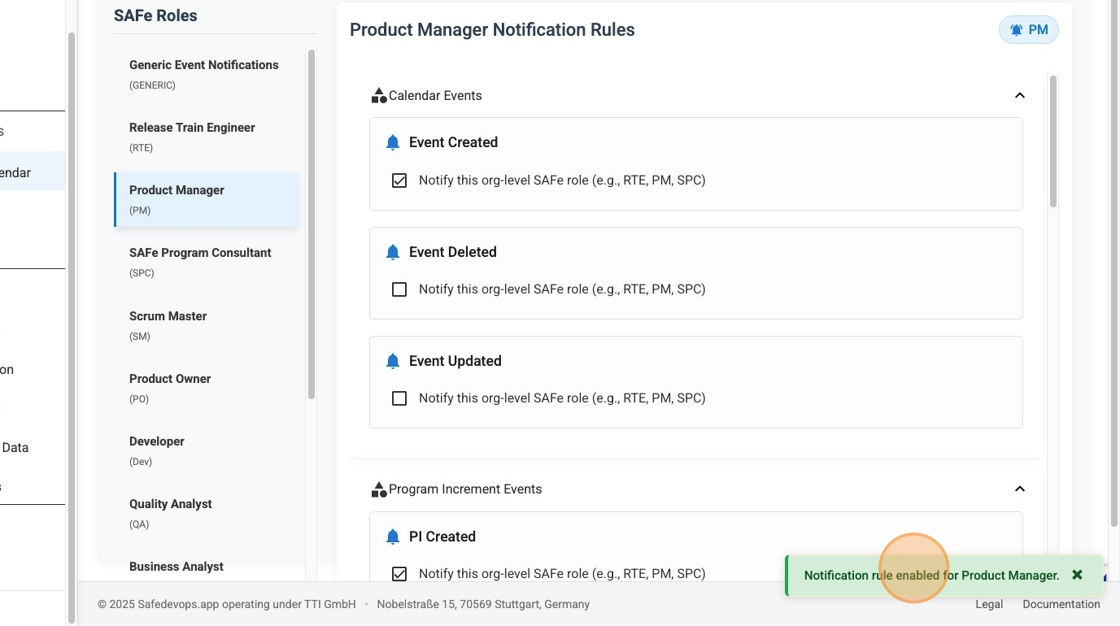Click the bell icon beside PI Created
This screenshot has height=626, width=1120.
(393, 536)
